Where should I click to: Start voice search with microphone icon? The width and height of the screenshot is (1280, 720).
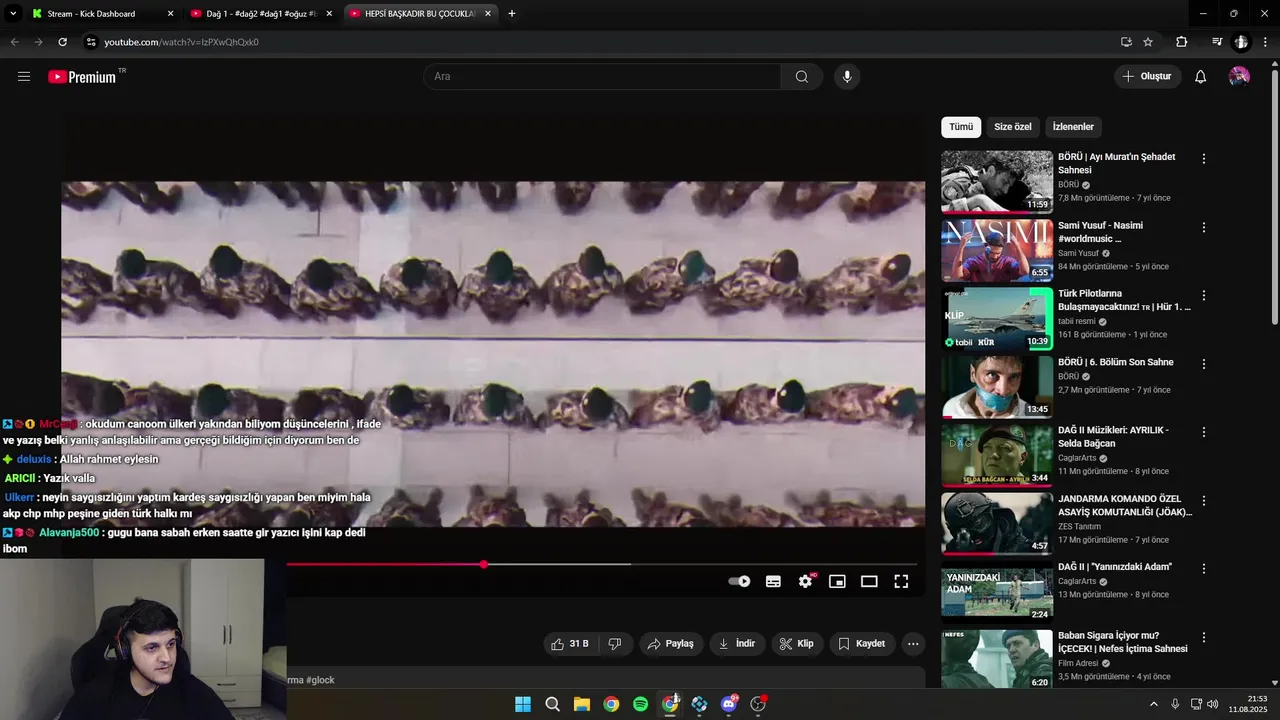[x=847, y=76]
